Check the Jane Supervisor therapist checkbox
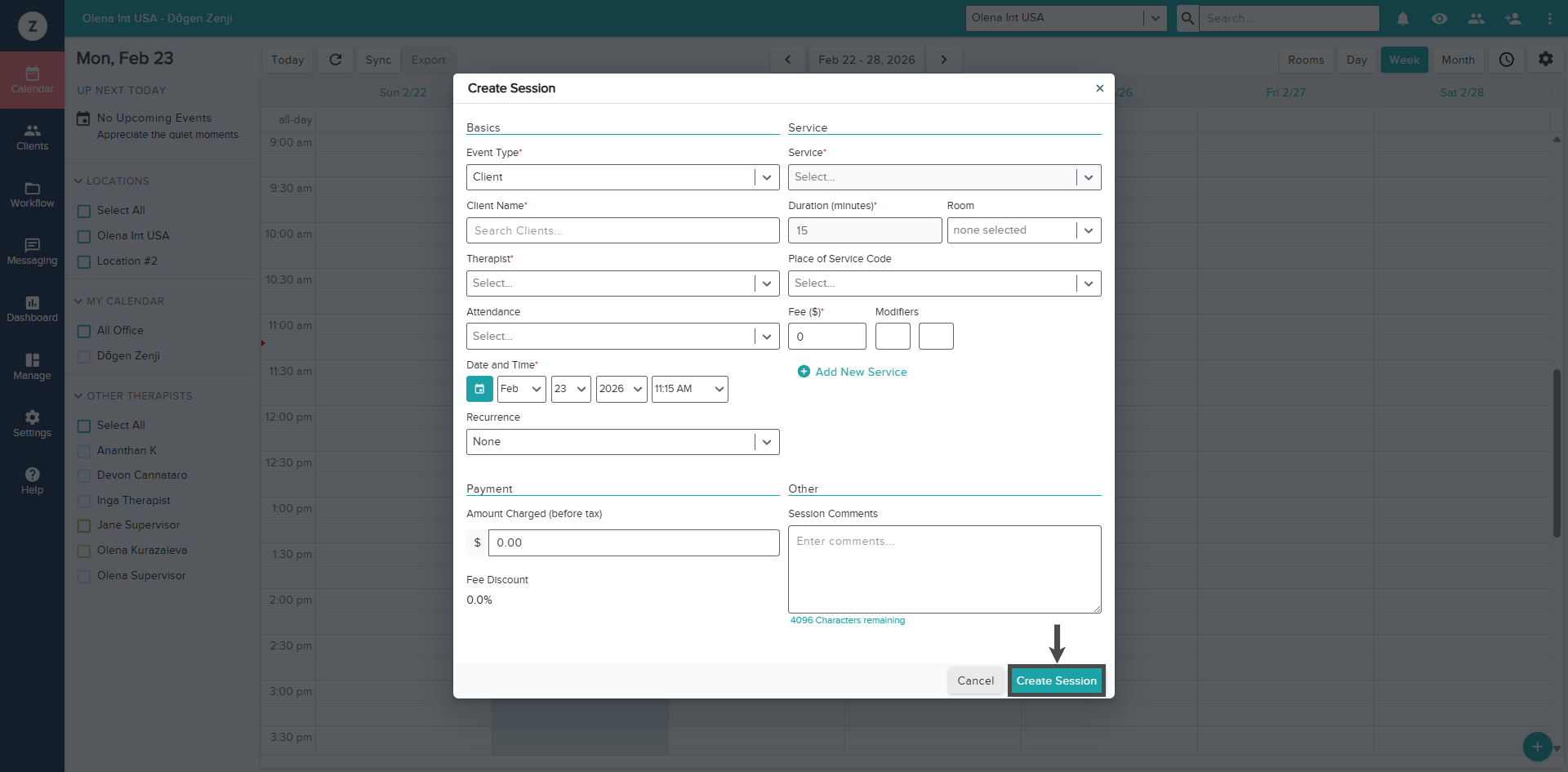 tap(84, 526)
